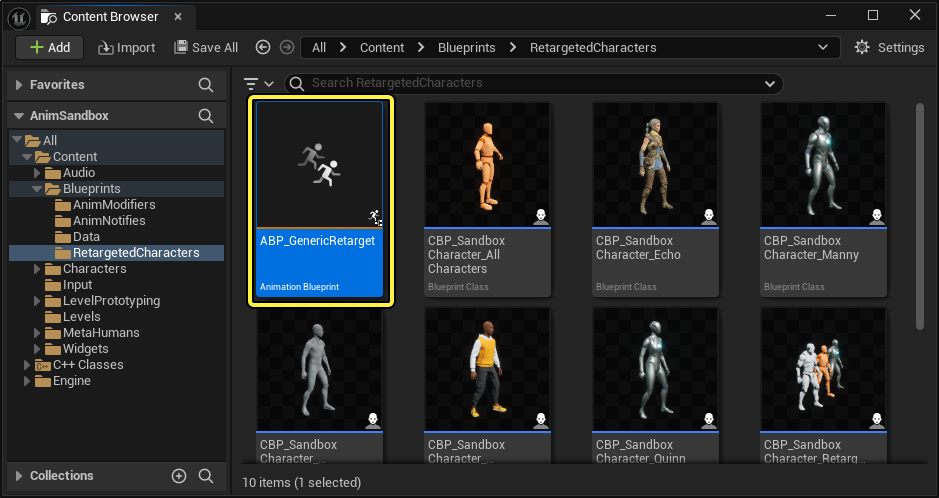Open breadcrumb chevron after Blueprints
The image size is (939, 498).
pyautogui.click(x=513, y=47)
